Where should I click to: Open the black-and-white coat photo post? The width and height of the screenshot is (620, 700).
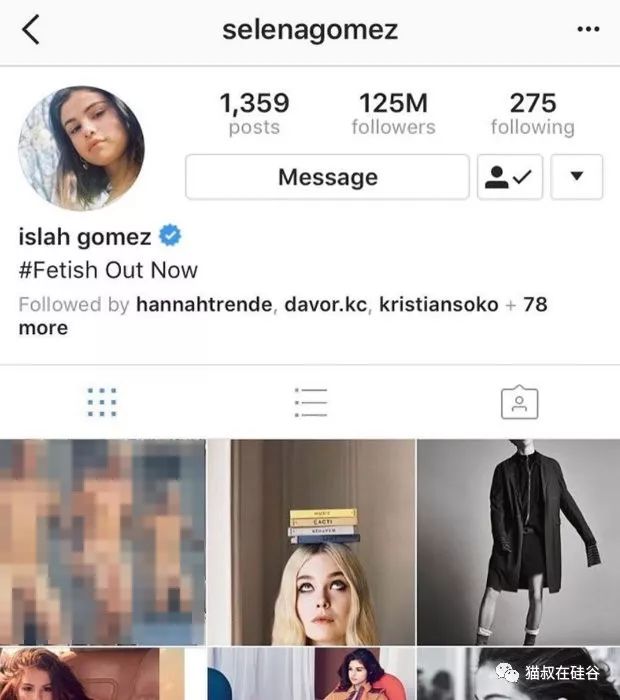click(x=519, y=542)
